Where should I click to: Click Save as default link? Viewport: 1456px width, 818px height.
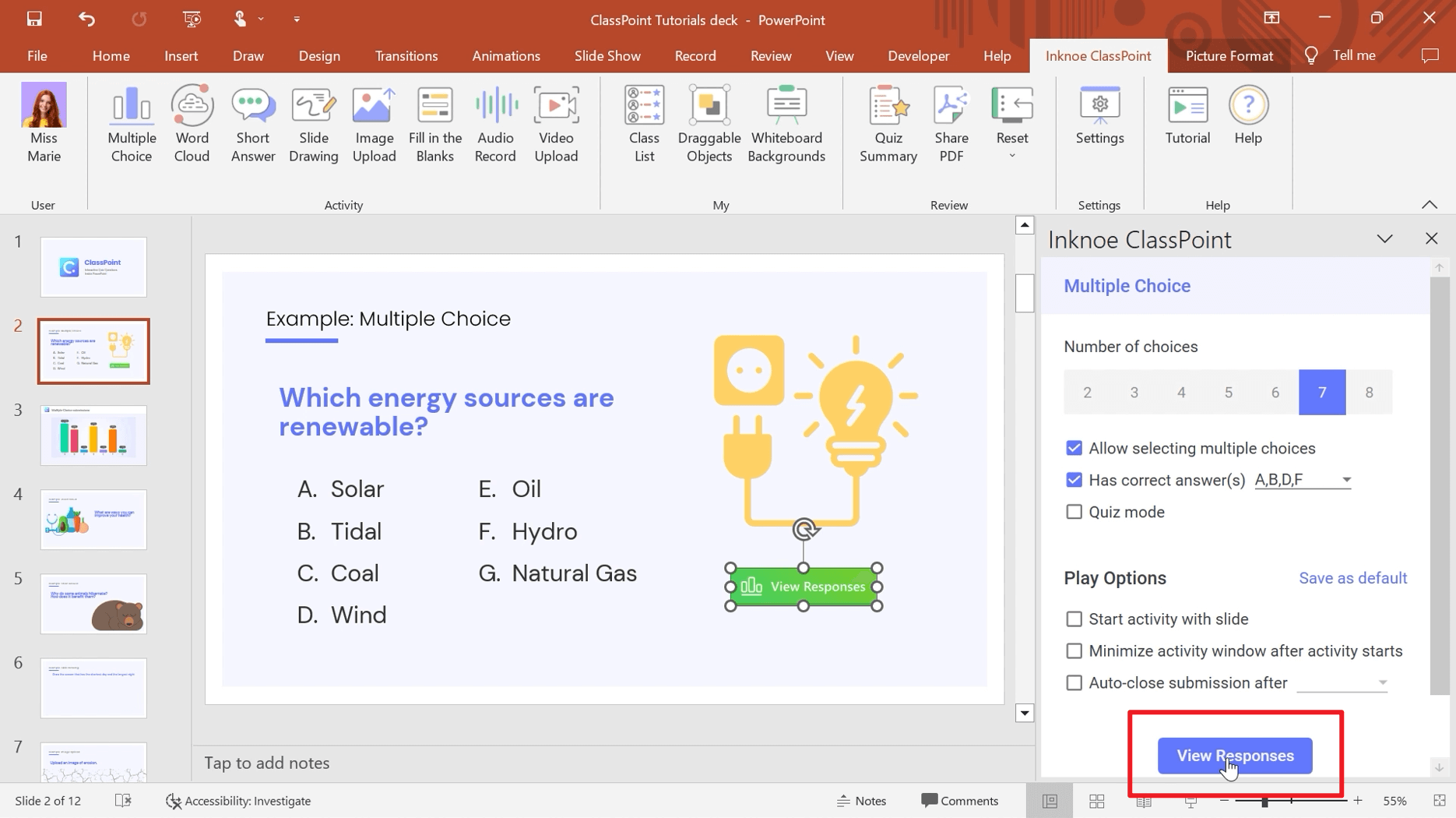tap(1352, 578)
